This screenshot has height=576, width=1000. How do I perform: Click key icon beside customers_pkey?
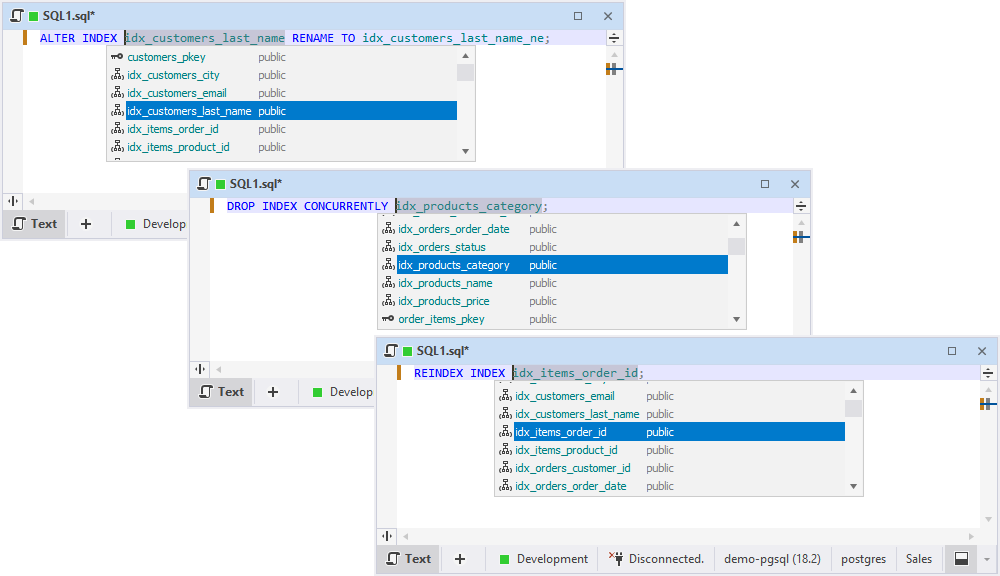117,57
